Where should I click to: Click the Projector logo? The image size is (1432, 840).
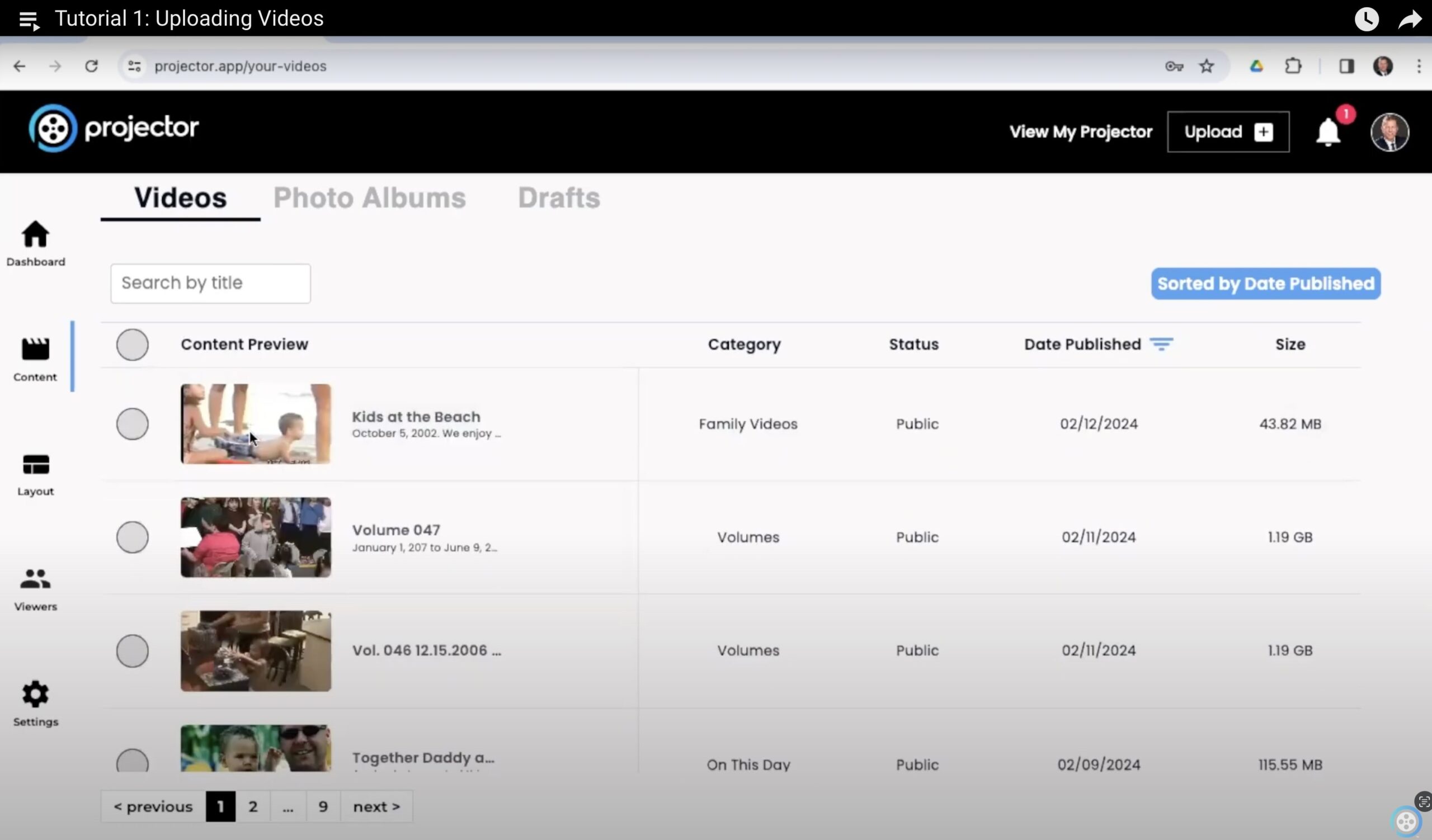(x=114, y=129)
